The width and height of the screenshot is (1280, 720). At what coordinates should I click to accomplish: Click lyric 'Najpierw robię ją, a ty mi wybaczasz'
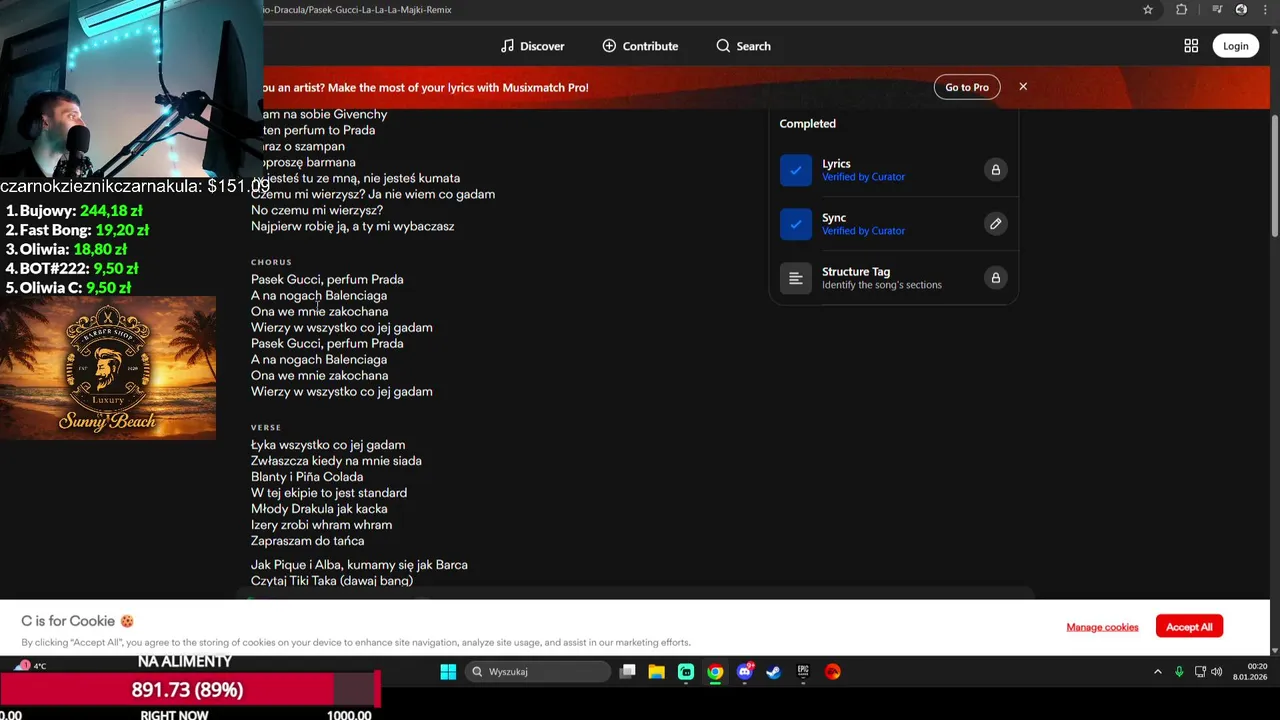(352, 226)
